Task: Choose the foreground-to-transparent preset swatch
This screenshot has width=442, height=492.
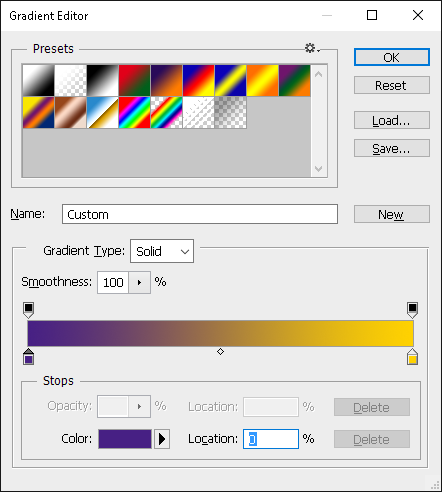Action: coord(70,80)
